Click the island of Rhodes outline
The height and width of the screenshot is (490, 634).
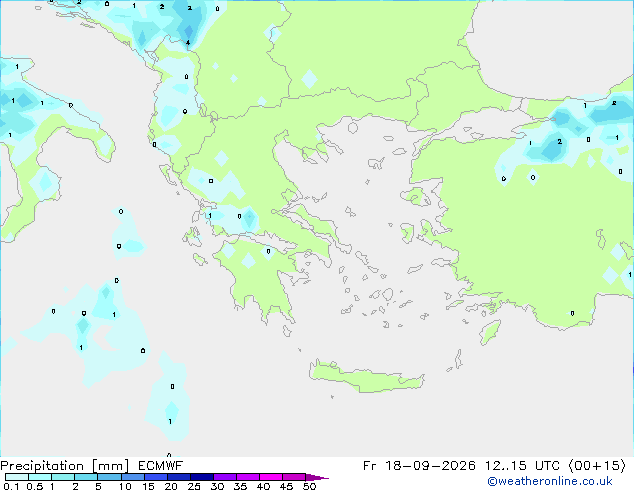point(490,332)
